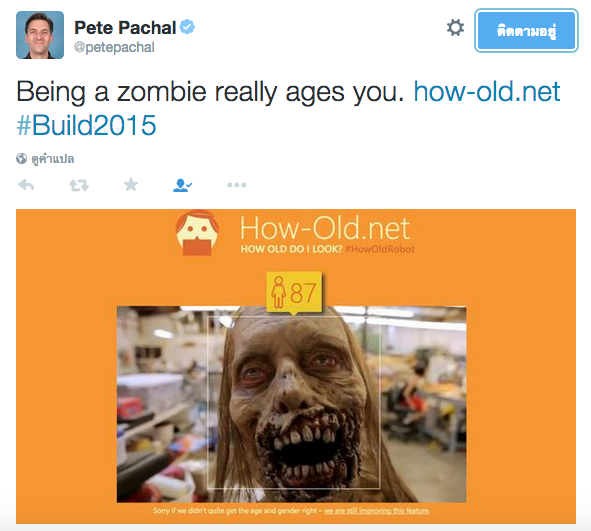591x531 pixels.
Task: Click the follow-person icon under tweet
Action: (x=182, y=185)
